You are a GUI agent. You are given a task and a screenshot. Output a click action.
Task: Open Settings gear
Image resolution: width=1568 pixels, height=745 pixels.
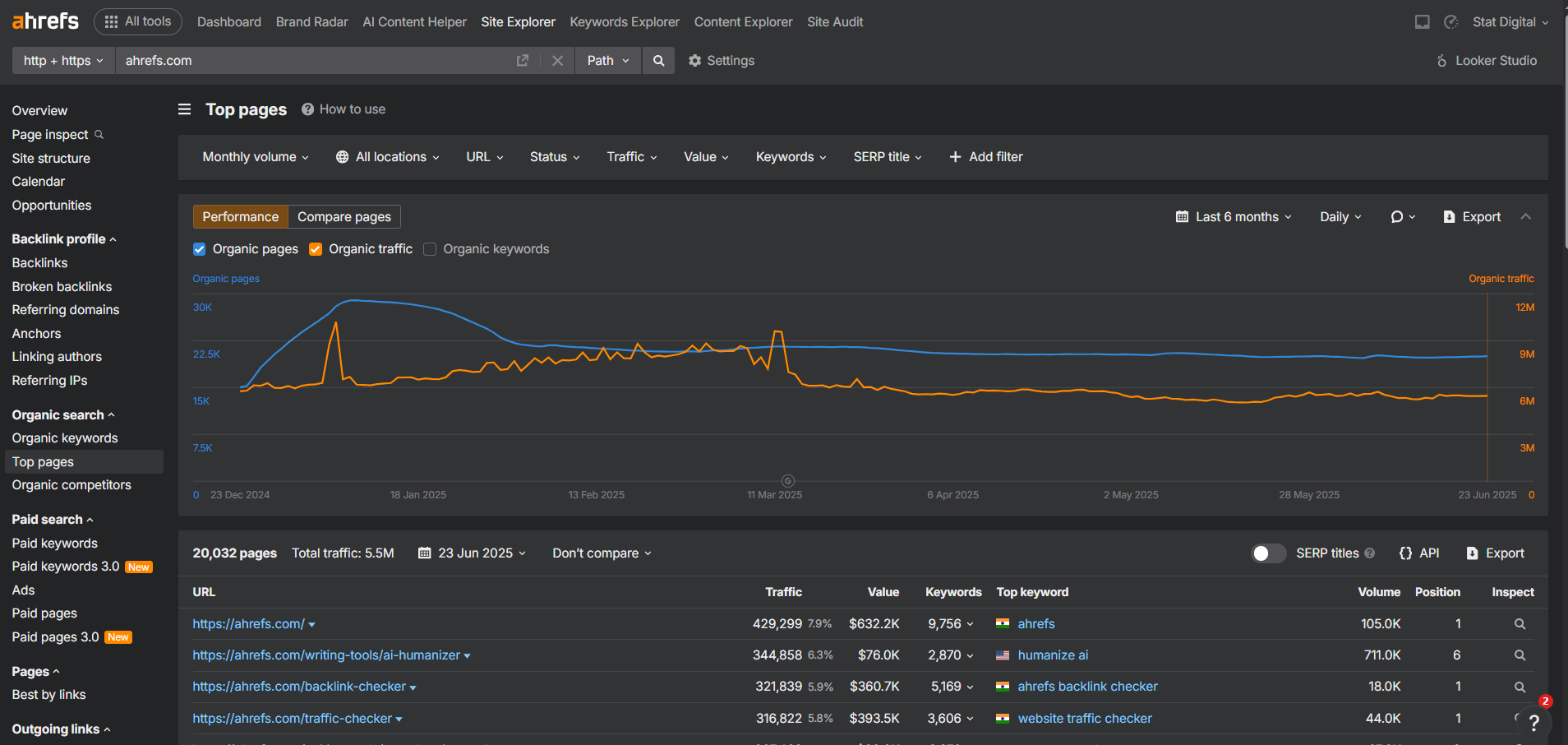click(721, 61)
